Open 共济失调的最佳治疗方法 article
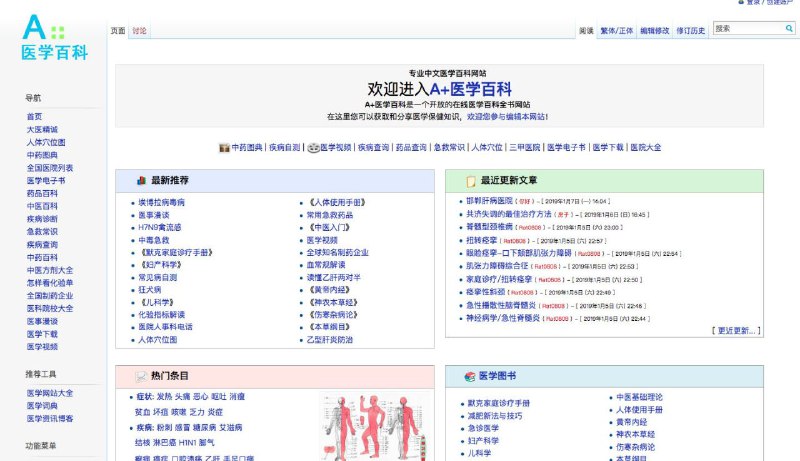This screenshot has height=461, width=800. [509, 214]
